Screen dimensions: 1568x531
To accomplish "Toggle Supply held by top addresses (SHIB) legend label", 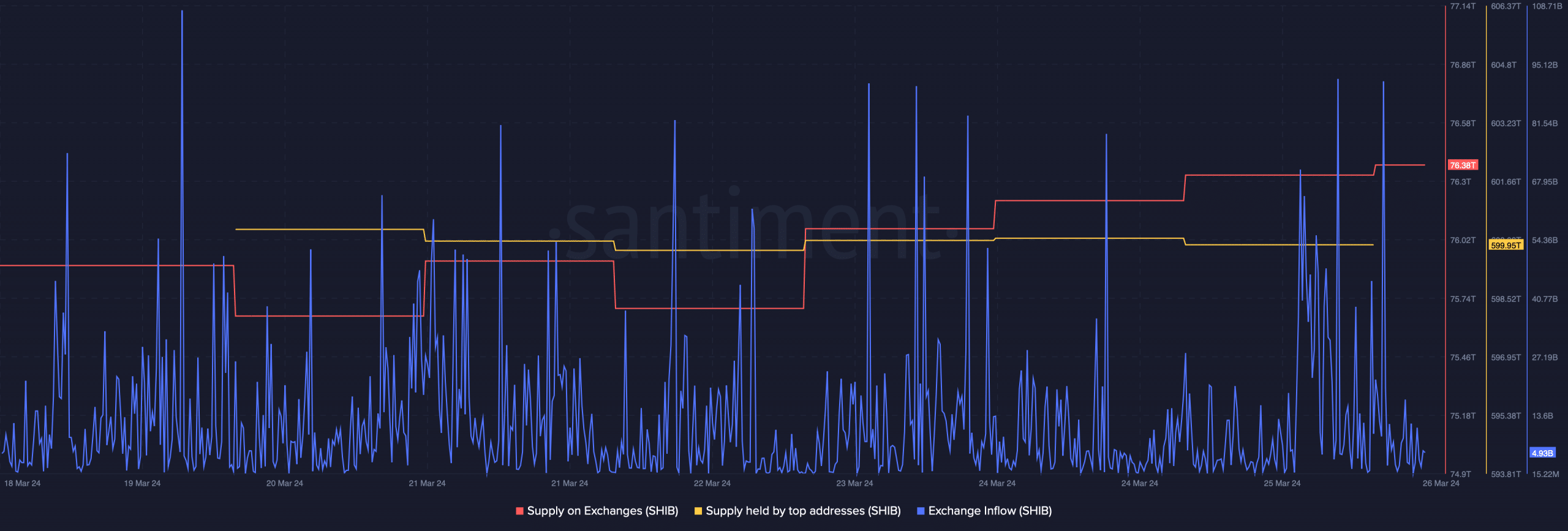I will [803, 511].
